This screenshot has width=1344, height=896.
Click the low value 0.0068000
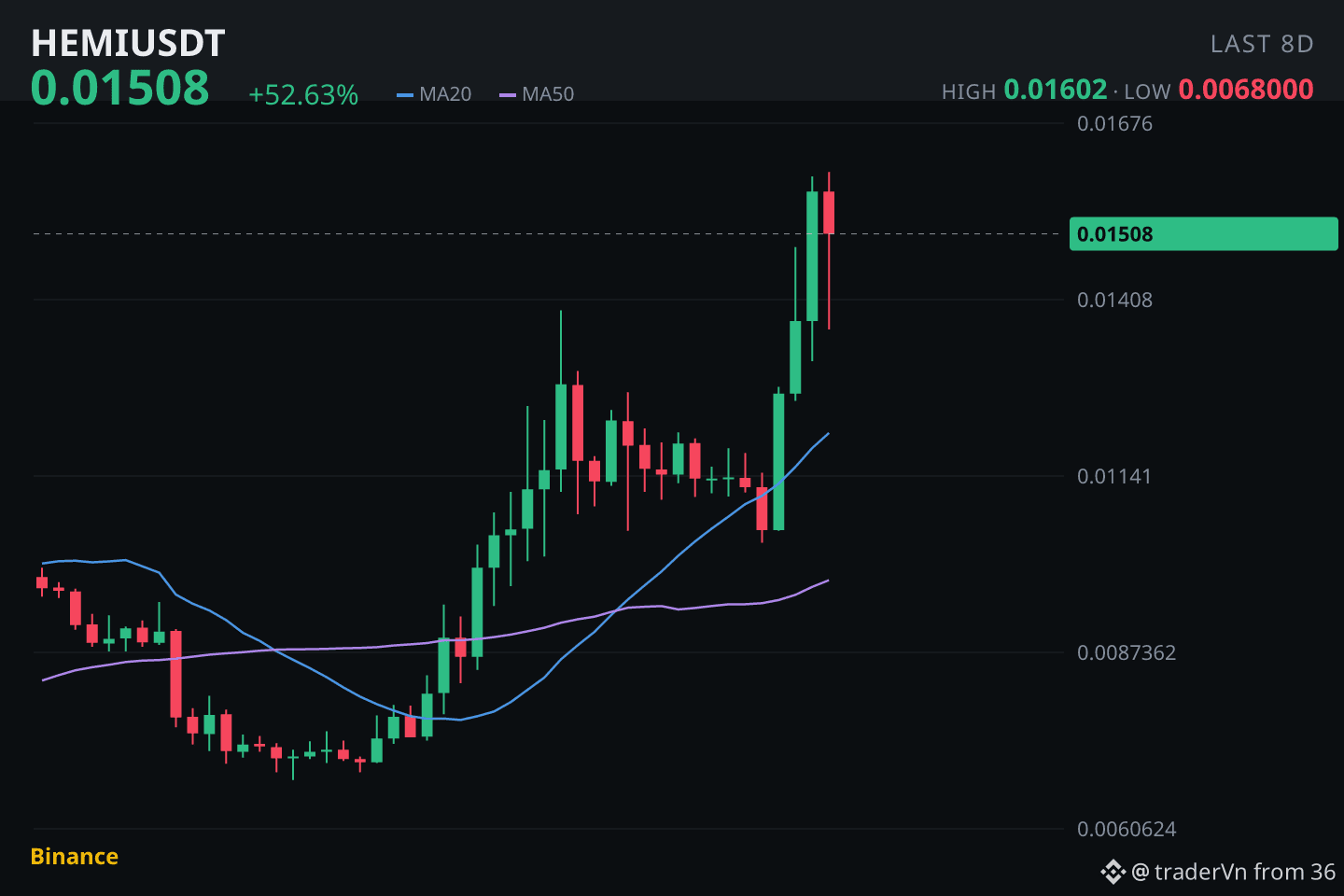[x=1246, y=90]
